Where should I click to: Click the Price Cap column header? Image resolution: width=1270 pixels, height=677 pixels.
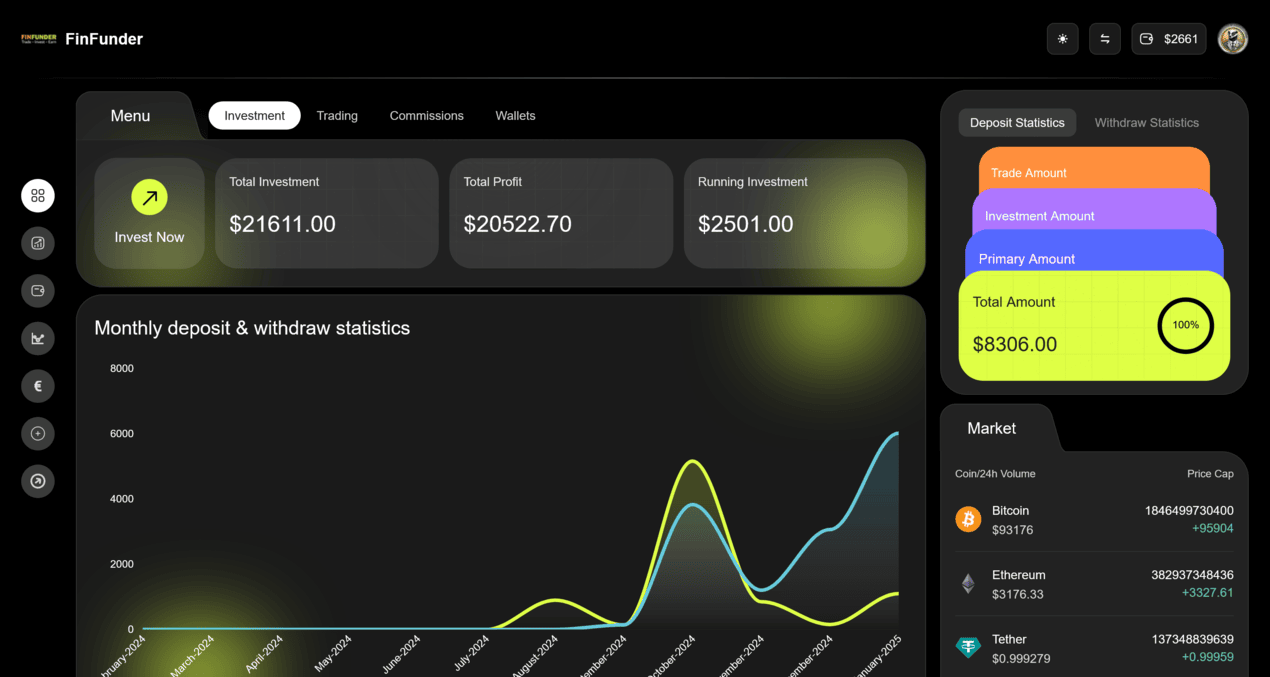tap(1210, 474)
